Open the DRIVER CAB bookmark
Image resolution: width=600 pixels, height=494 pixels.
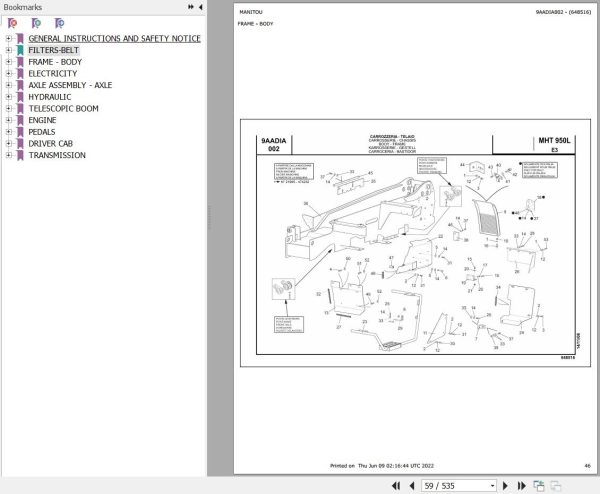pyautogui.click(x=51, y=143)
